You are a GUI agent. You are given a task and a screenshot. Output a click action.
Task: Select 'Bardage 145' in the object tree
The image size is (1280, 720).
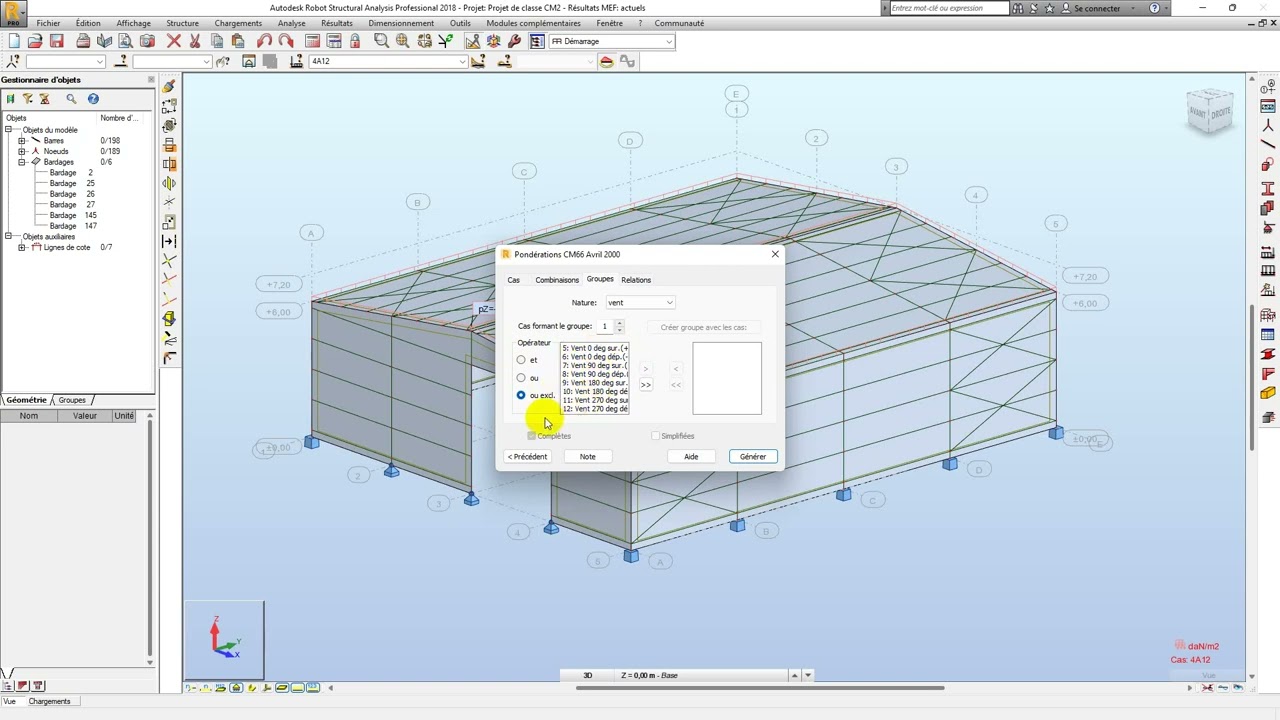72,215
